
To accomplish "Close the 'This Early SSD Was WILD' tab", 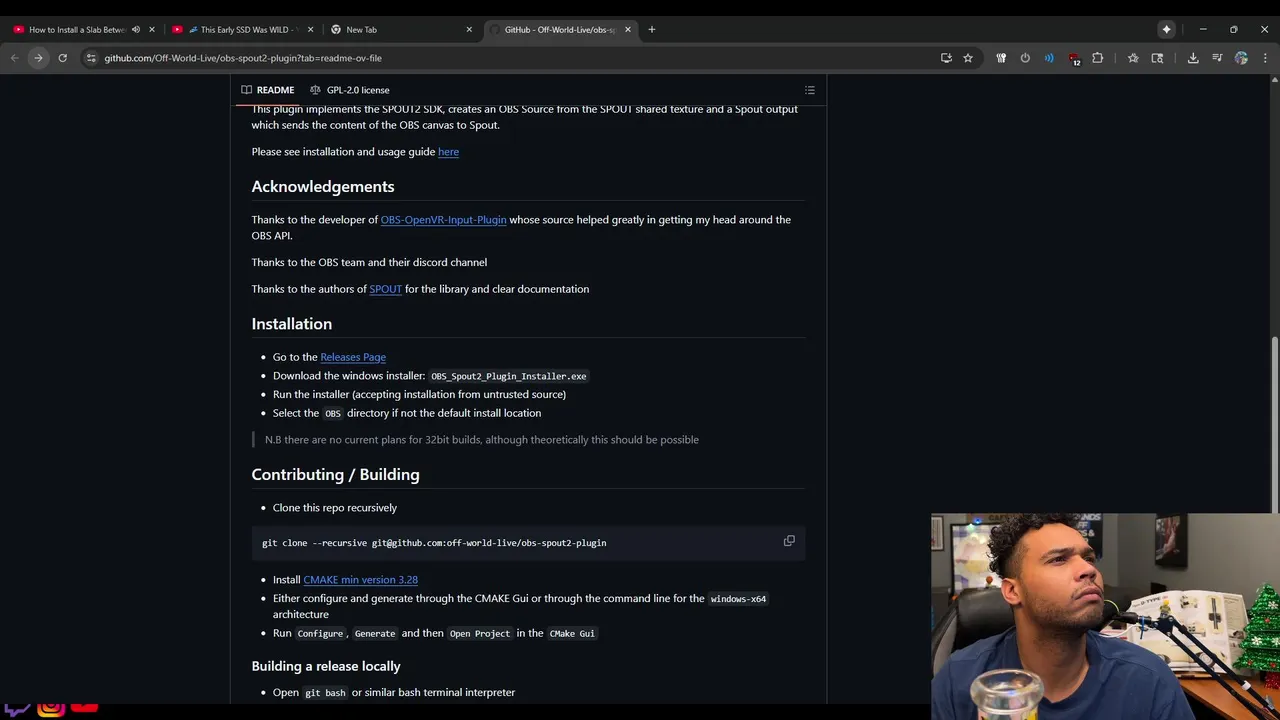I will coord(310,30).
